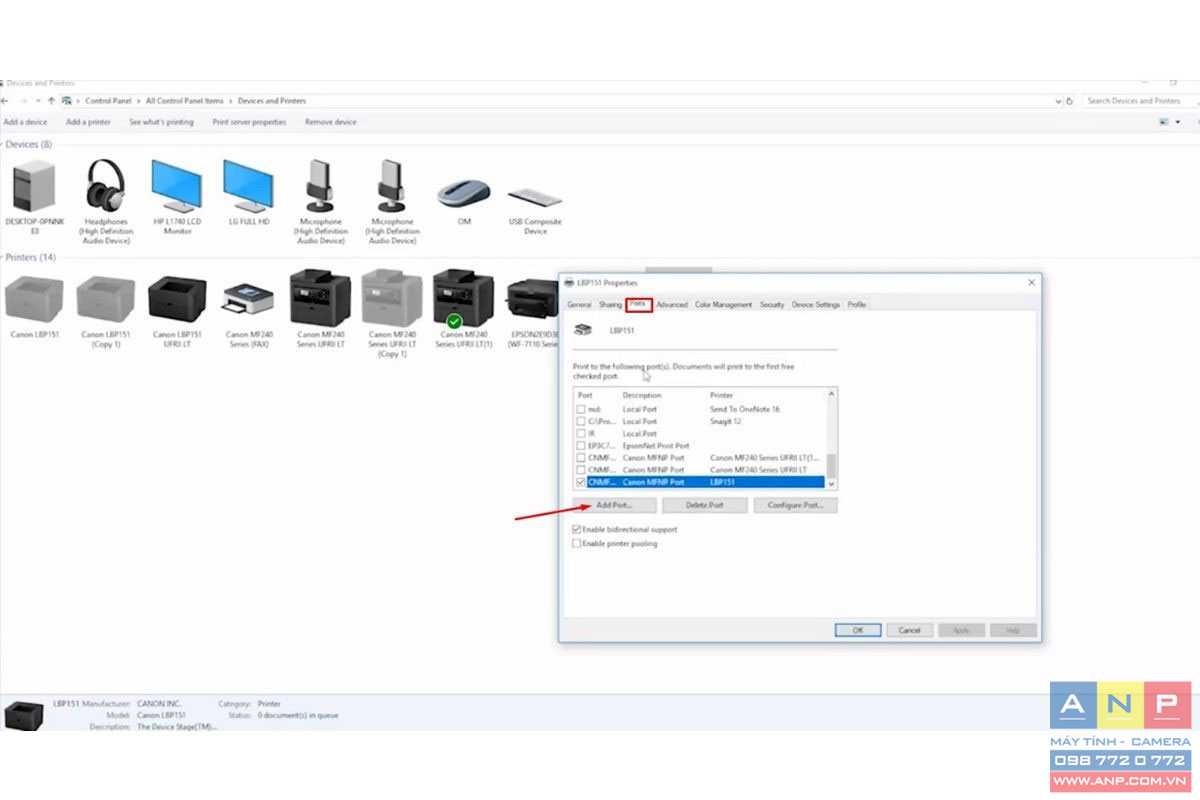Click the Explorer forward arrow

23,101
